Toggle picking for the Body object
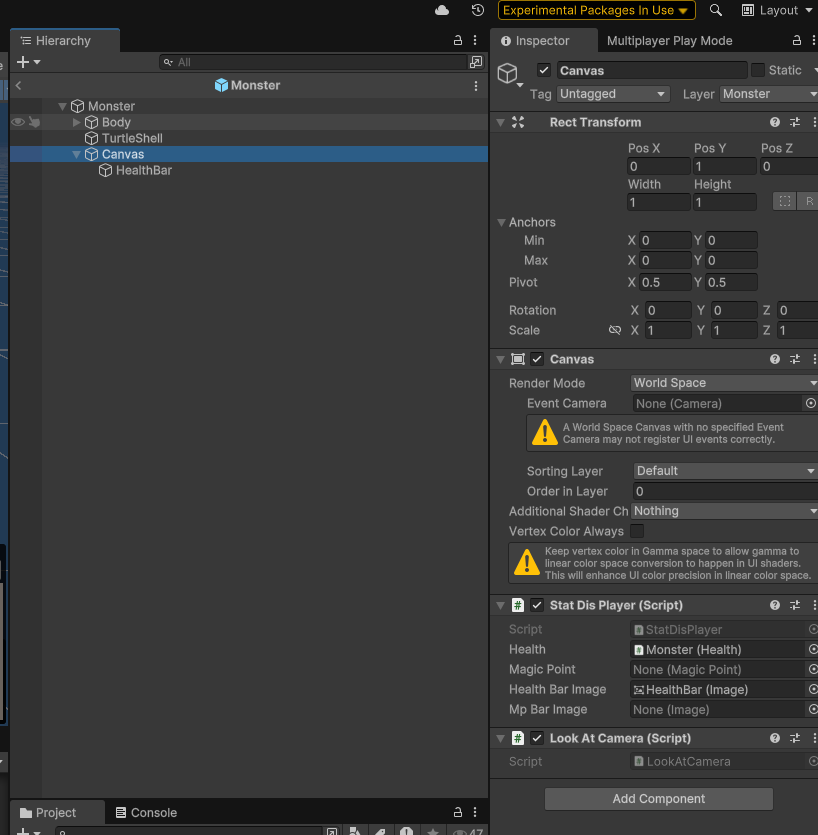The width and height of the screenshot is (818, 835). click(35, 122)
